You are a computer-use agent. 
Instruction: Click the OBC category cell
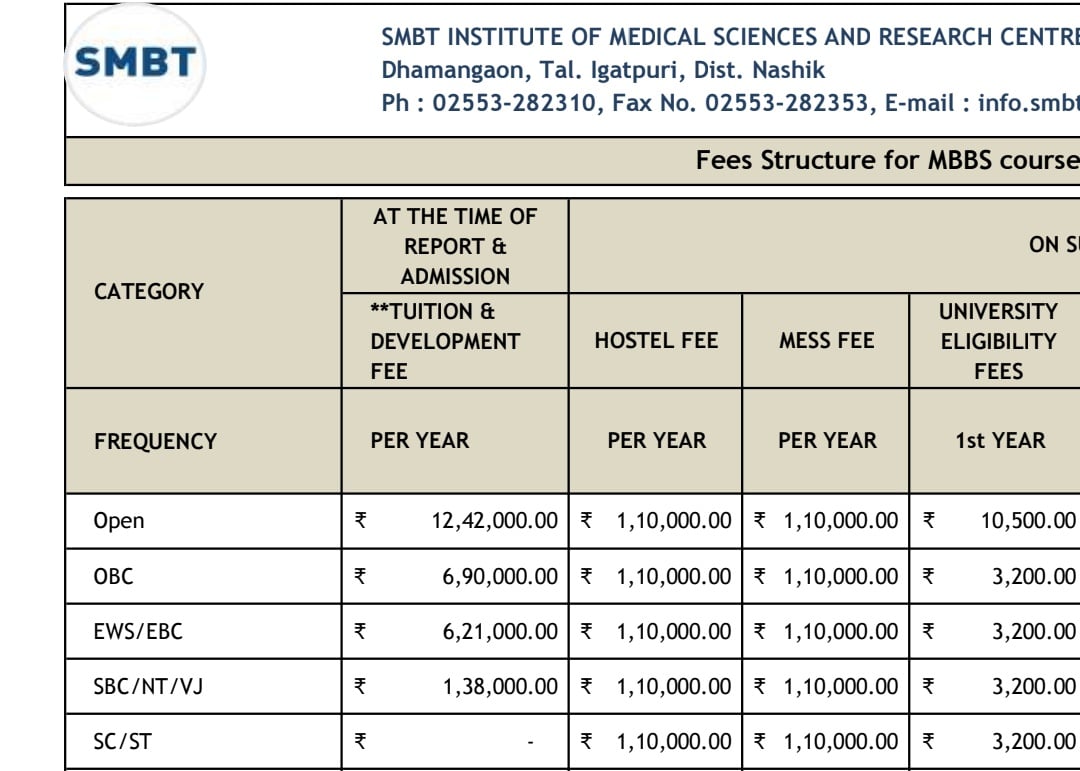[x=113, y=576]
